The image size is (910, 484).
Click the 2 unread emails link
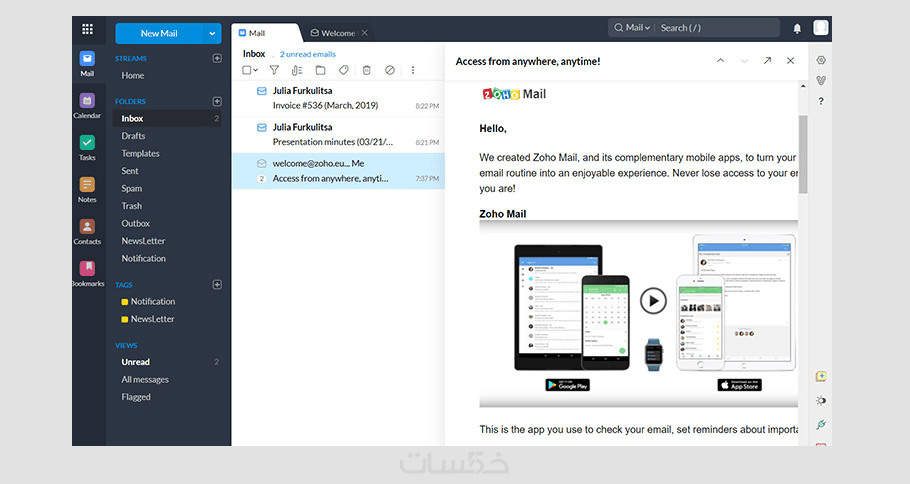(x=308, y=54)
